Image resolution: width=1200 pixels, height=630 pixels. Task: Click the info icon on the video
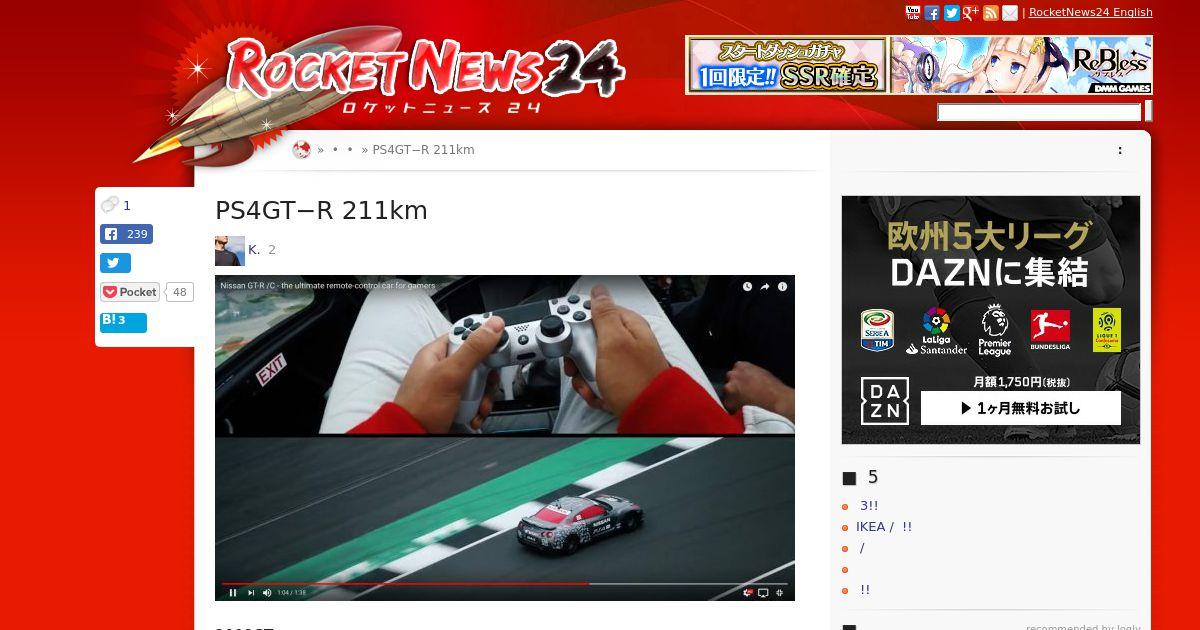(x=783, y=286)
